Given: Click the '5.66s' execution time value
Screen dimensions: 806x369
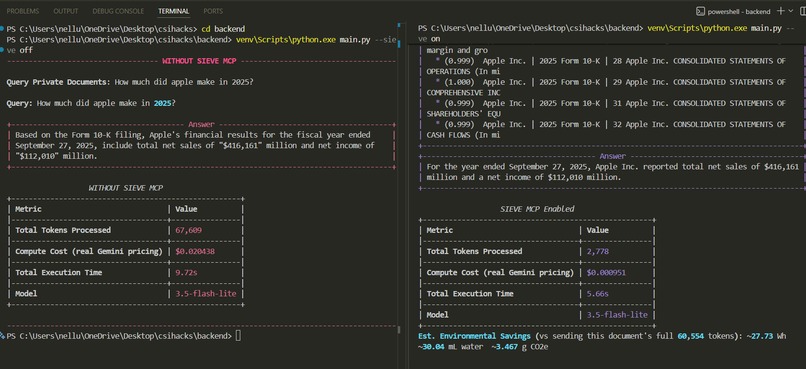Looking at the screenshot, I should [597, 294].
